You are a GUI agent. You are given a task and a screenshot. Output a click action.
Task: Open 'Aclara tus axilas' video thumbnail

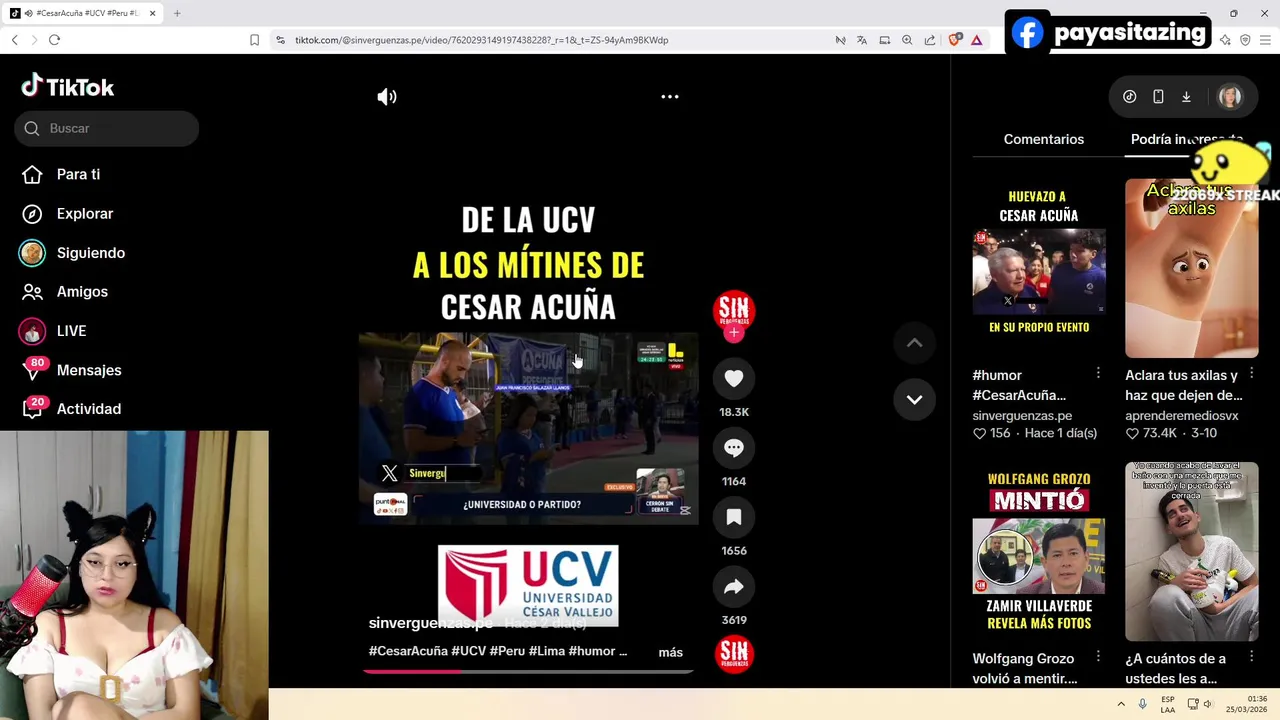(1192, 268)
